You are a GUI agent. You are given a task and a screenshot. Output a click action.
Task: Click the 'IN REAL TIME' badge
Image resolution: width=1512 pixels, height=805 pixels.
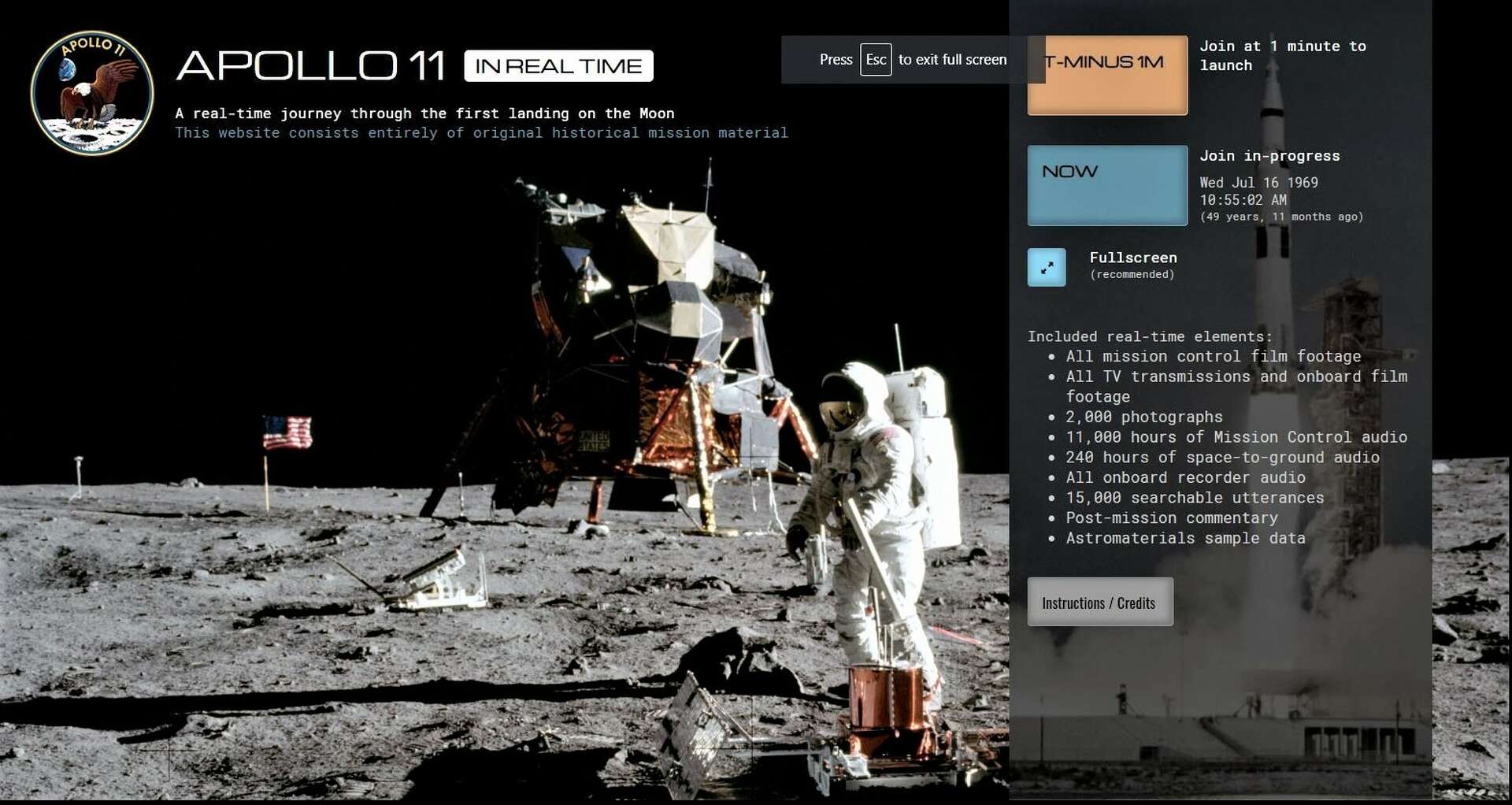point(558,66)
